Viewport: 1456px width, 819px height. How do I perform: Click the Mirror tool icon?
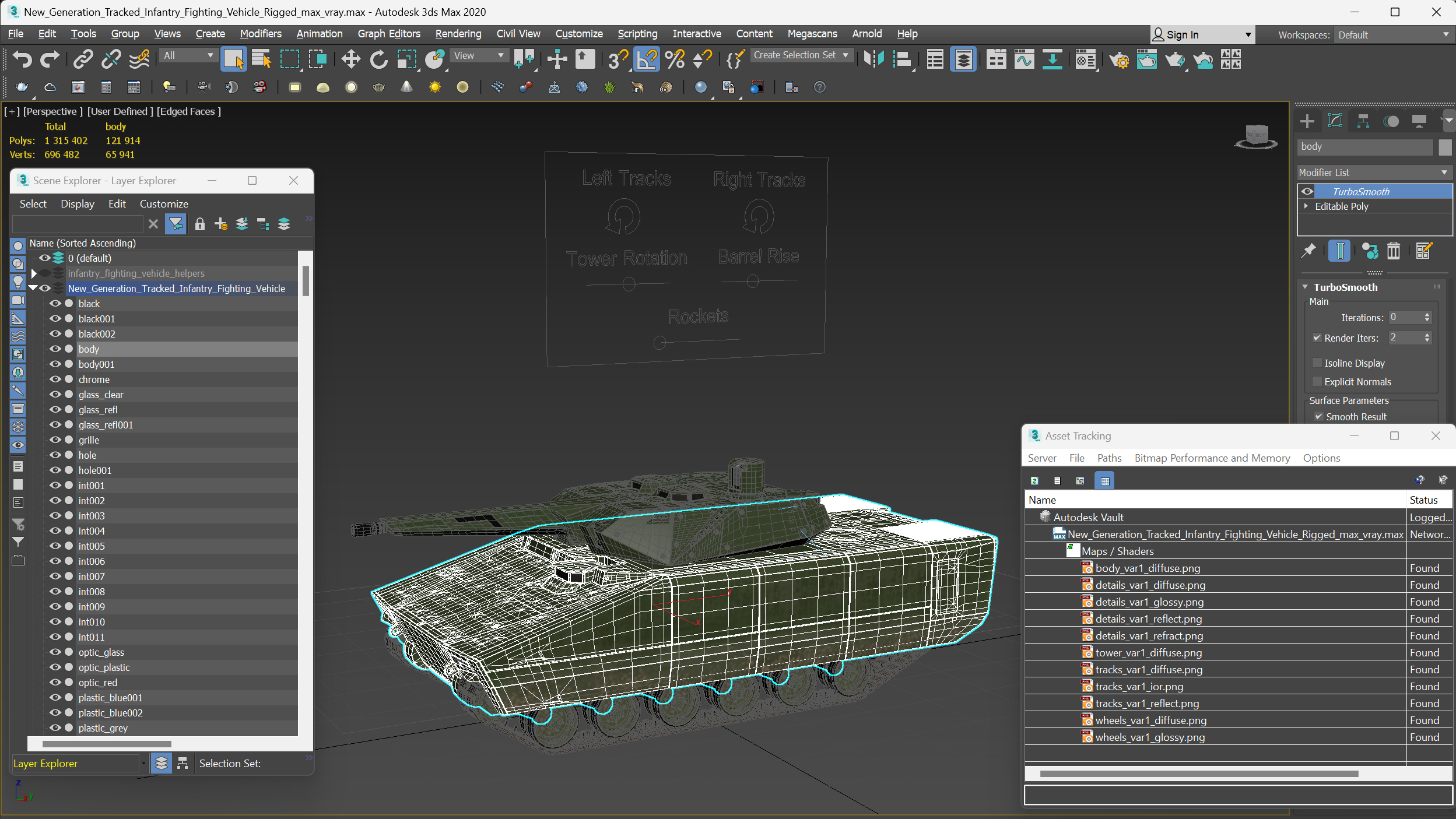pos(873,59)
